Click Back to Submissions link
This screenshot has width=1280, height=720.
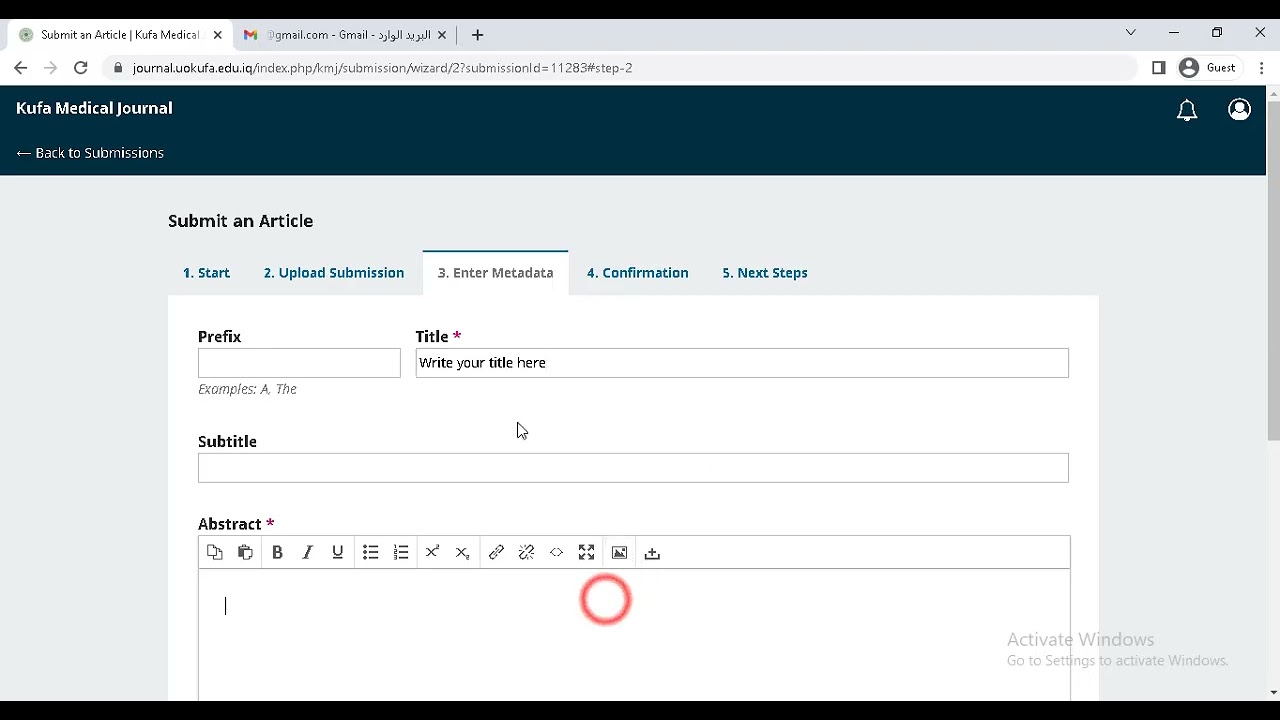(x=90, y=153)
